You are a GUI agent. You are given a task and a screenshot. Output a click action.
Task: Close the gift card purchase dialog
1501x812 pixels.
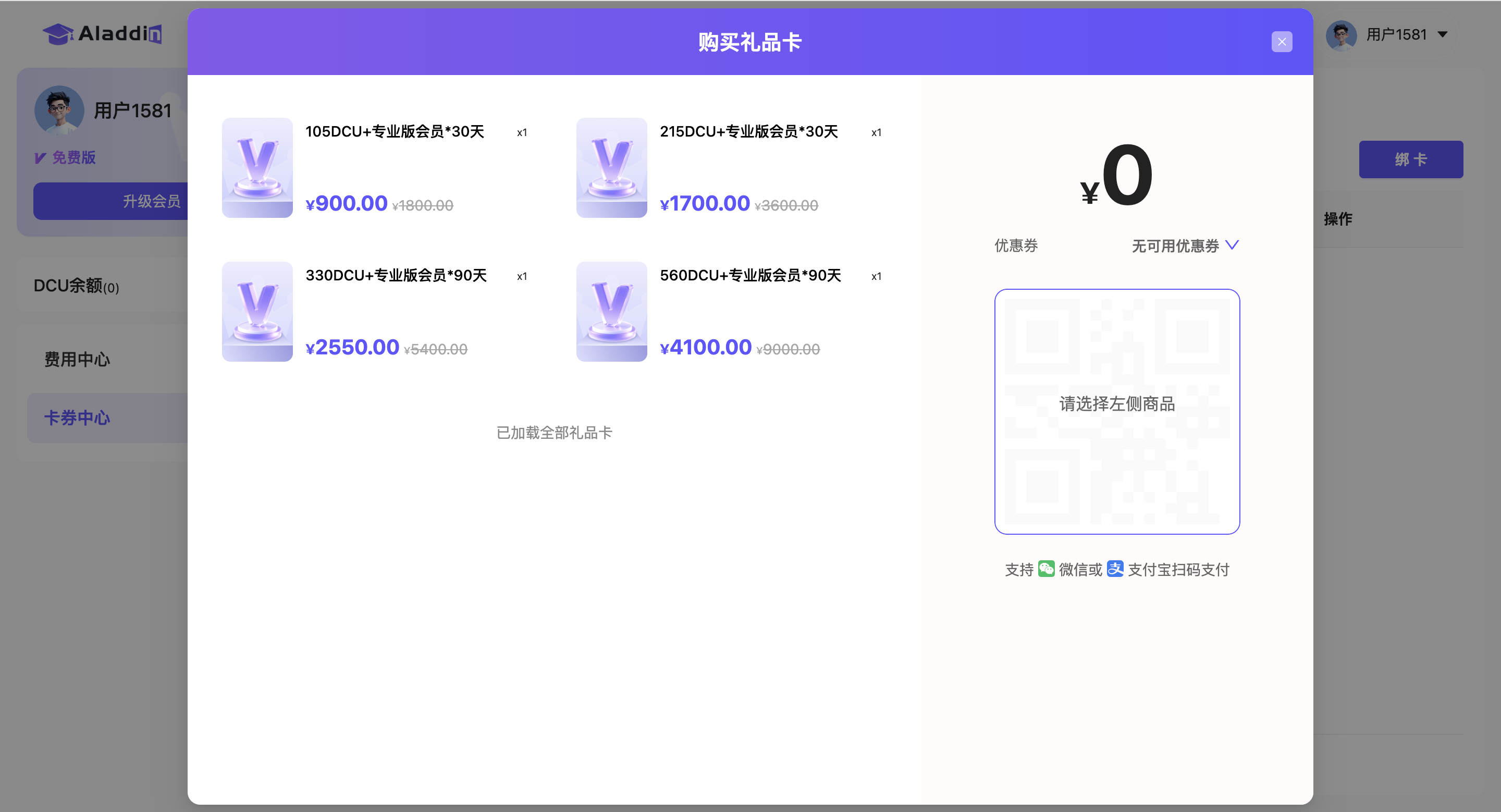[x=1282, y=42]
